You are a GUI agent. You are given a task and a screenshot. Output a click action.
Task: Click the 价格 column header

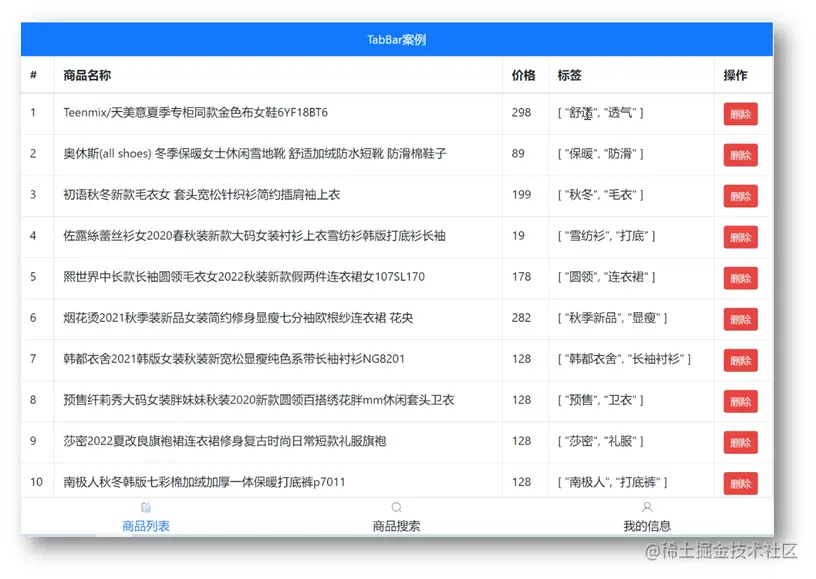(524, 75)
